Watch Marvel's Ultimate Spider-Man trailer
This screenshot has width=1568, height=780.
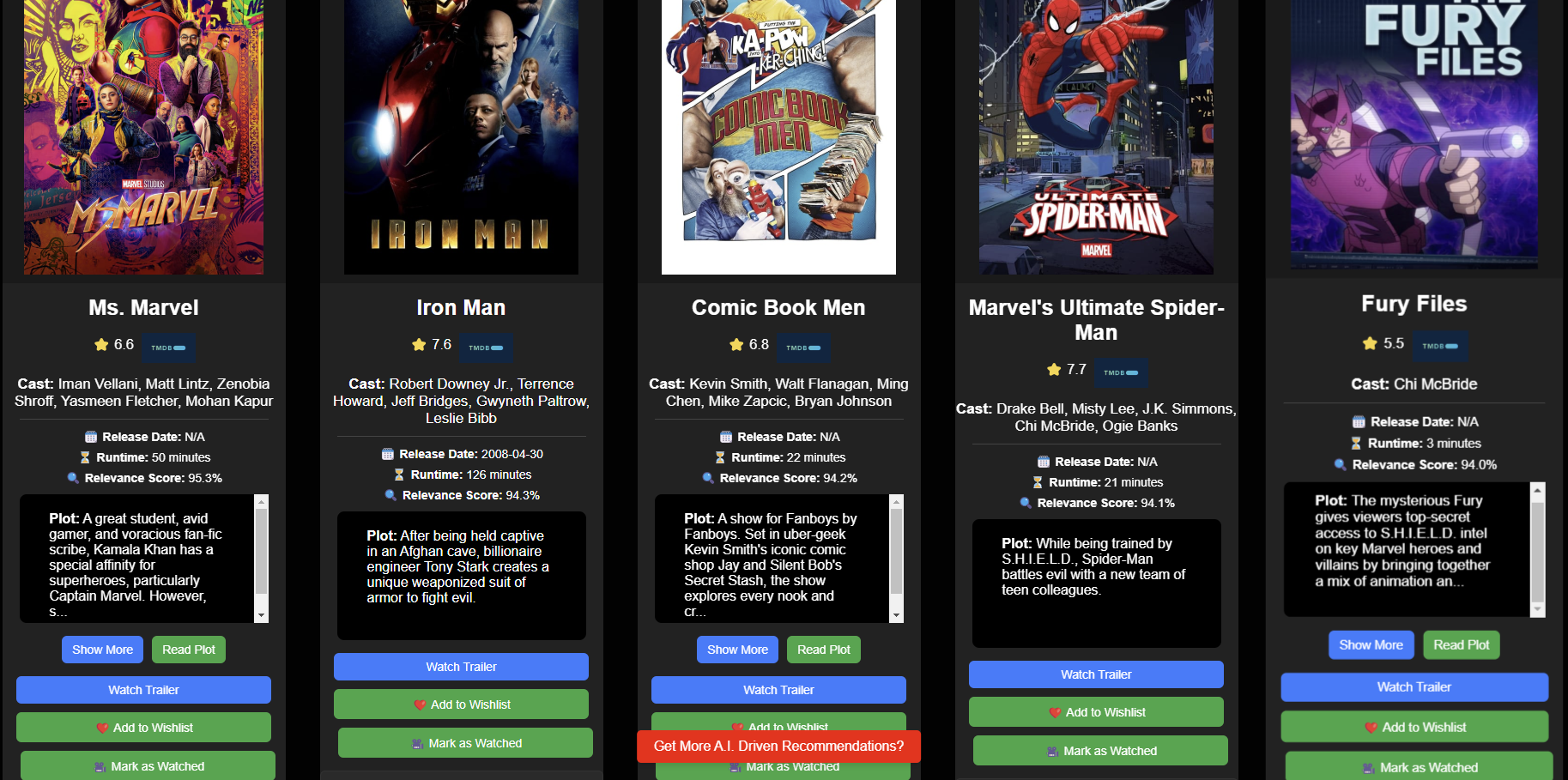(x=1096, y=674)
